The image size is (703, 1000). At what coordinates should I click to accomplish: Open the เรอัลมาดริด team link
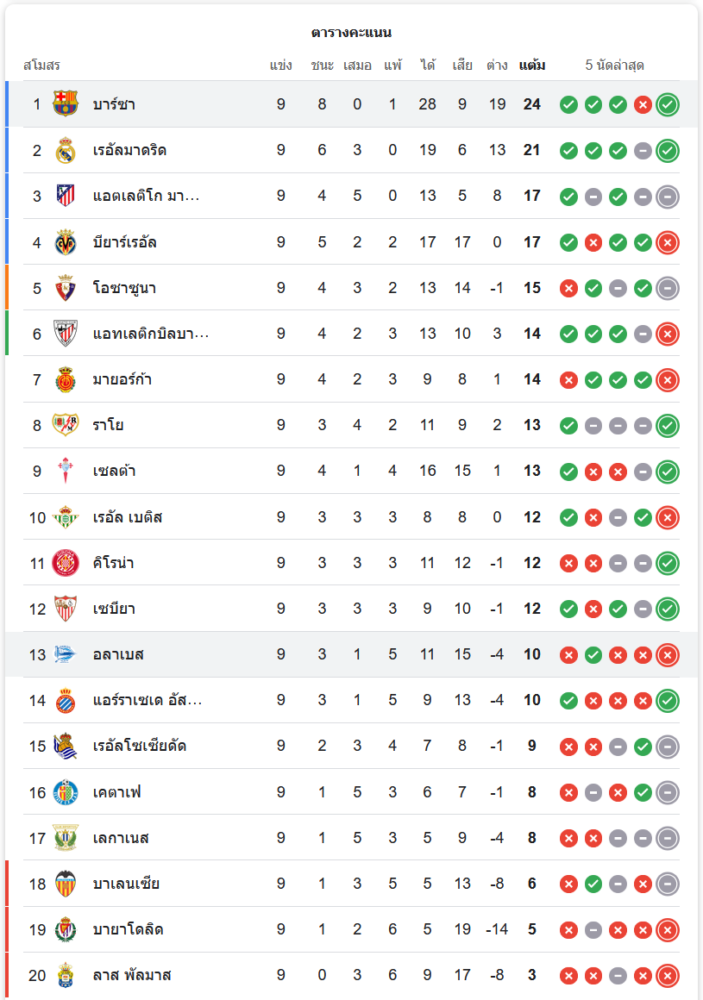coord(130,150)
